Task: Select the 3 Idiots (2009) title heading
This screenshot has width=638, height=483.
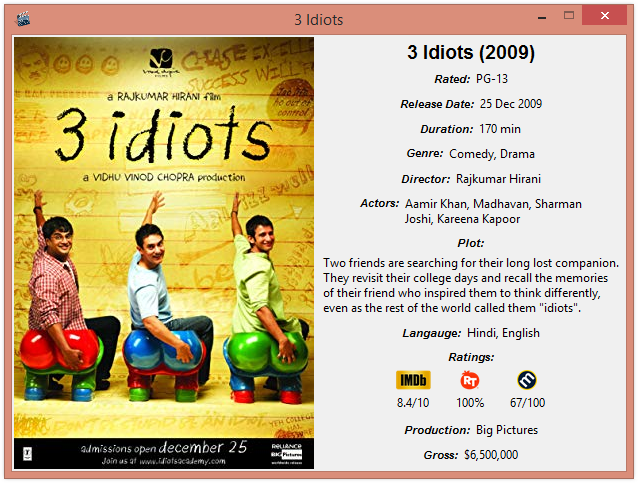Action: 471,52
